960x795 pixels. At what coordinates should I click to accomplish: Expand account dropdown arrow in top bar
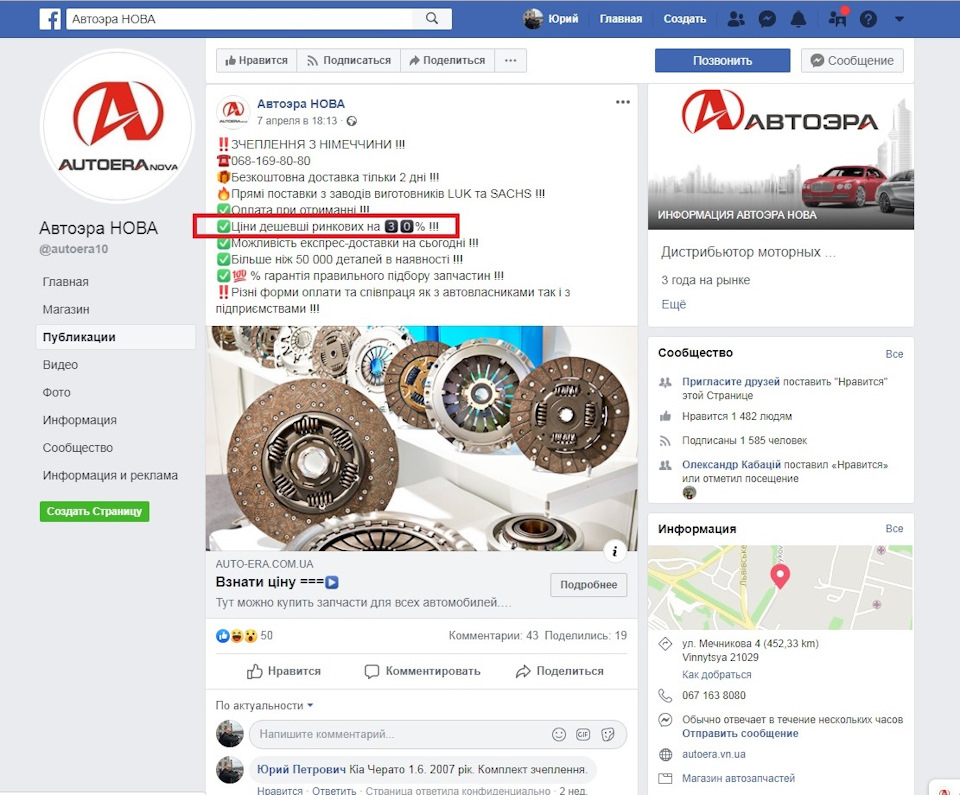click(899, 19)
